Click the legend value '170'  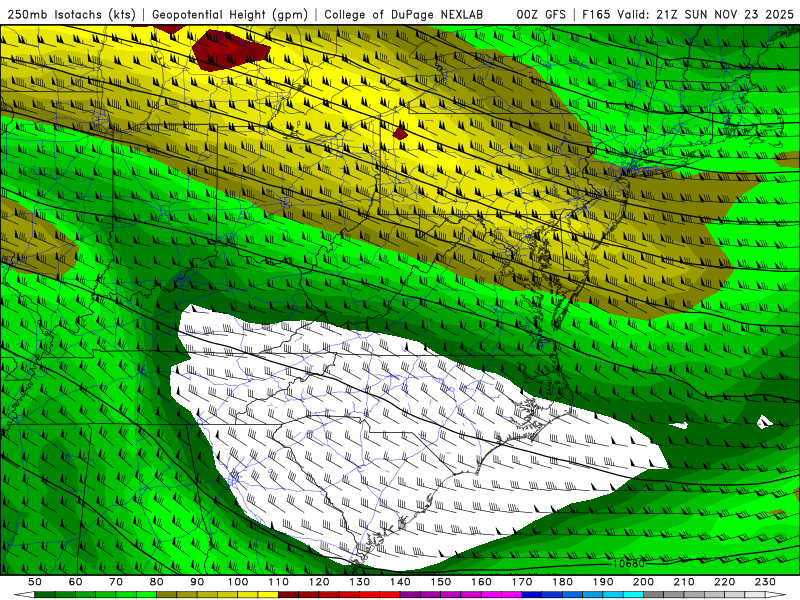[521, 582]
